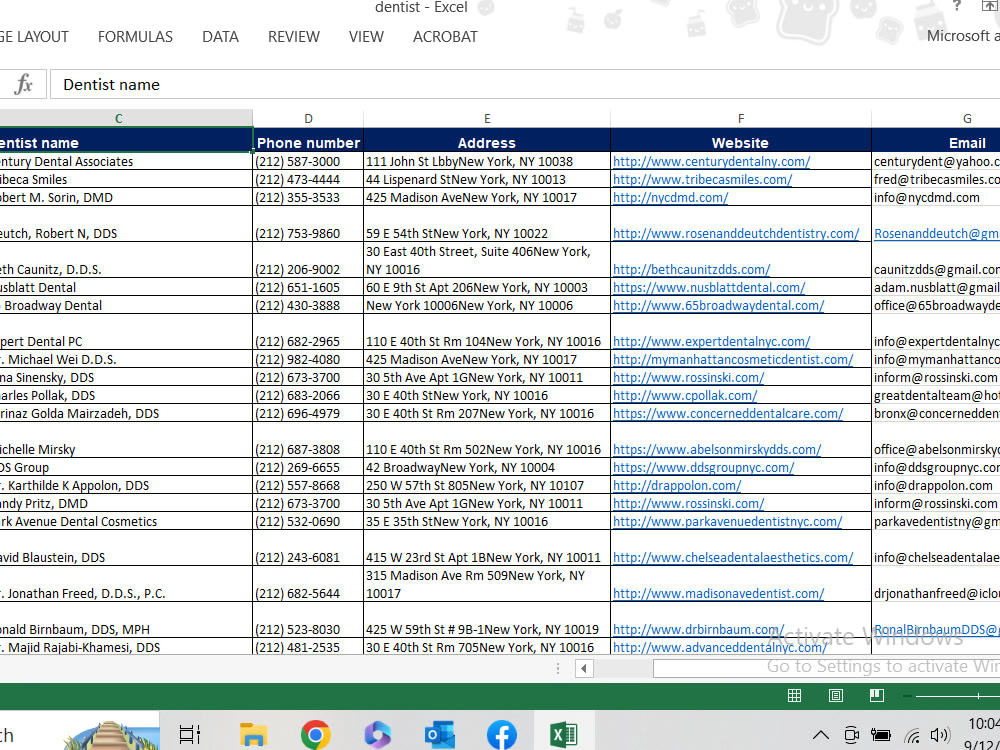Open Task View on the taskbar
This screenshot has height=750, width=1000.
[x=190, y=735]
